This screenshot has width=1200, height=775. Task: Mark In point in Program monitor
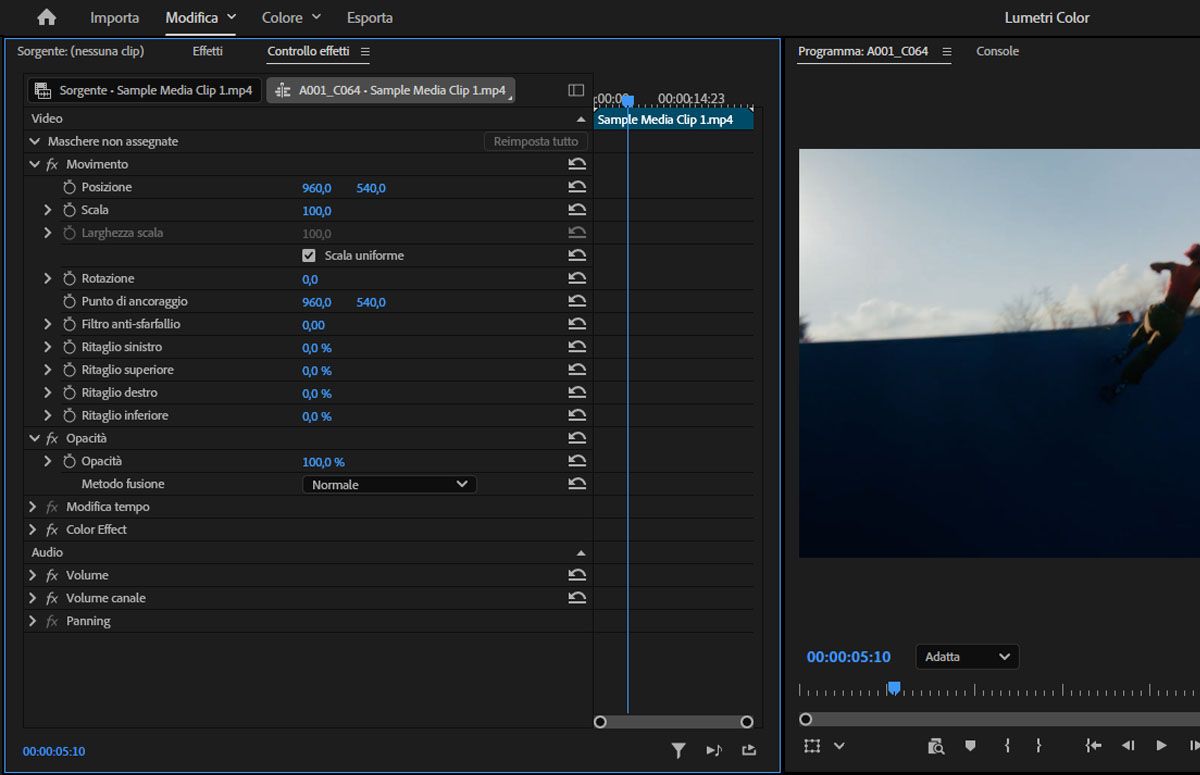pyautogui.click(x=1007, y=746)
